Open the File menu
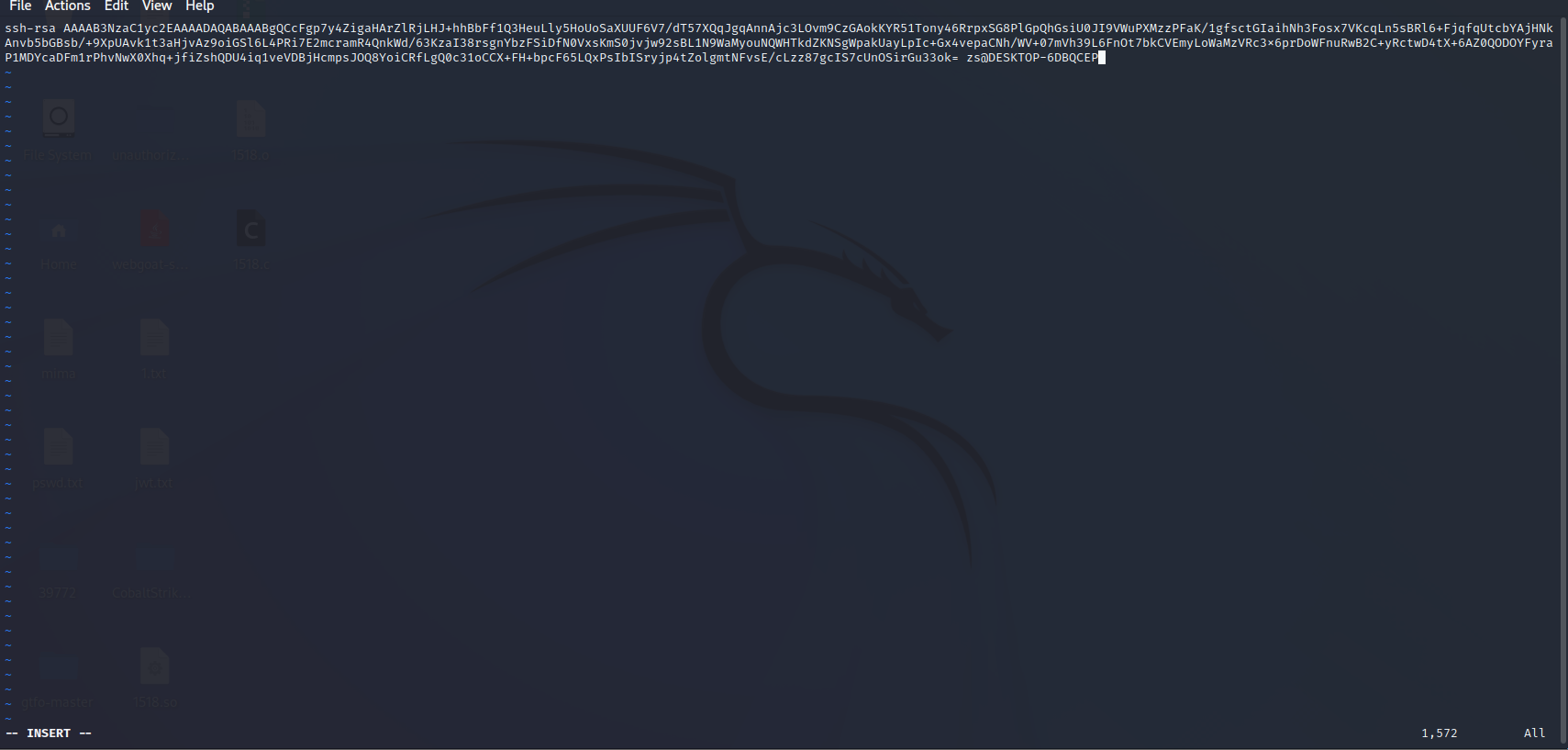The image size is (1568, 750). coord(20,6)
